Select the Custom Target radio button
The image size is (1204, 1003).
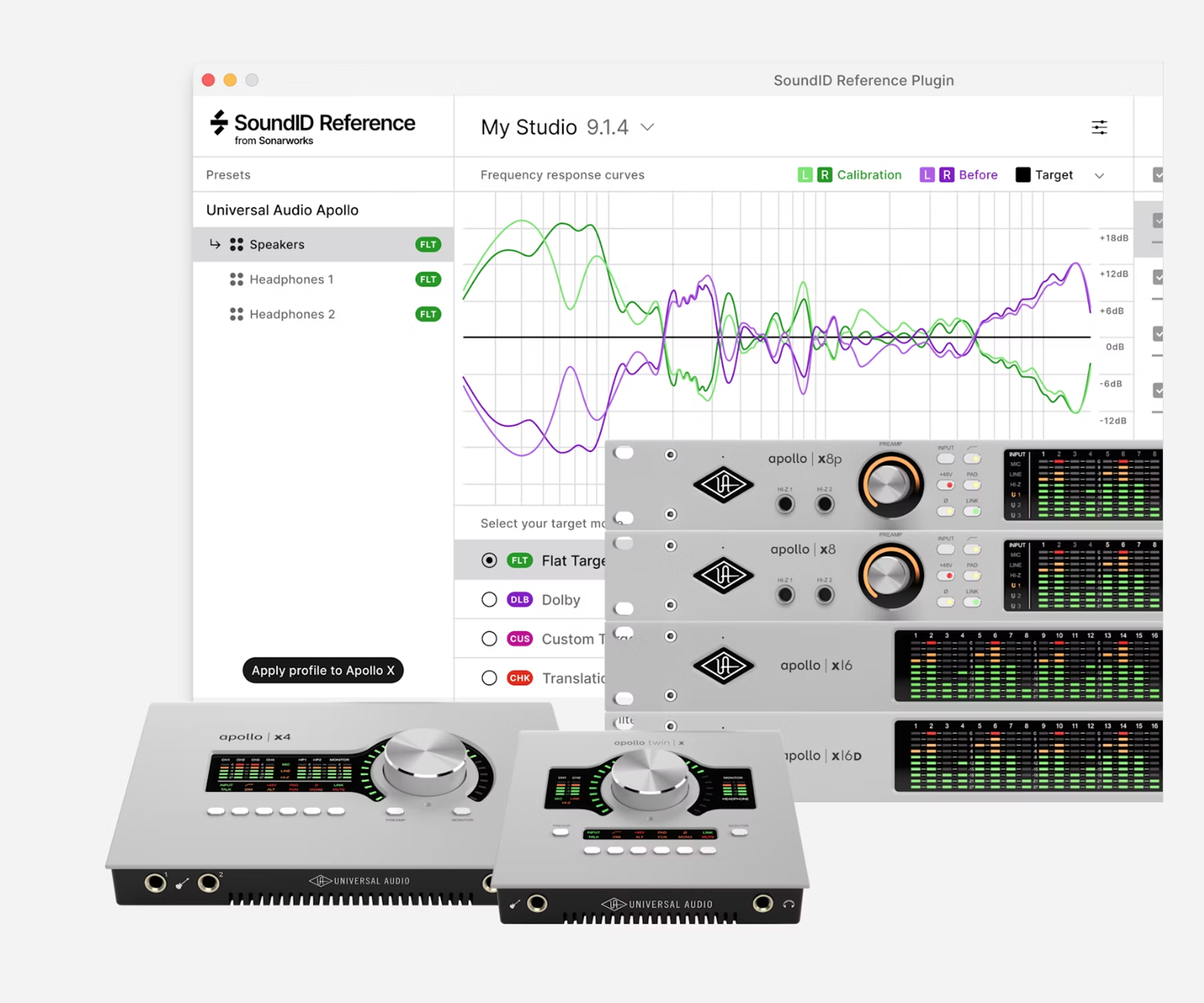(x=489, y=639)
